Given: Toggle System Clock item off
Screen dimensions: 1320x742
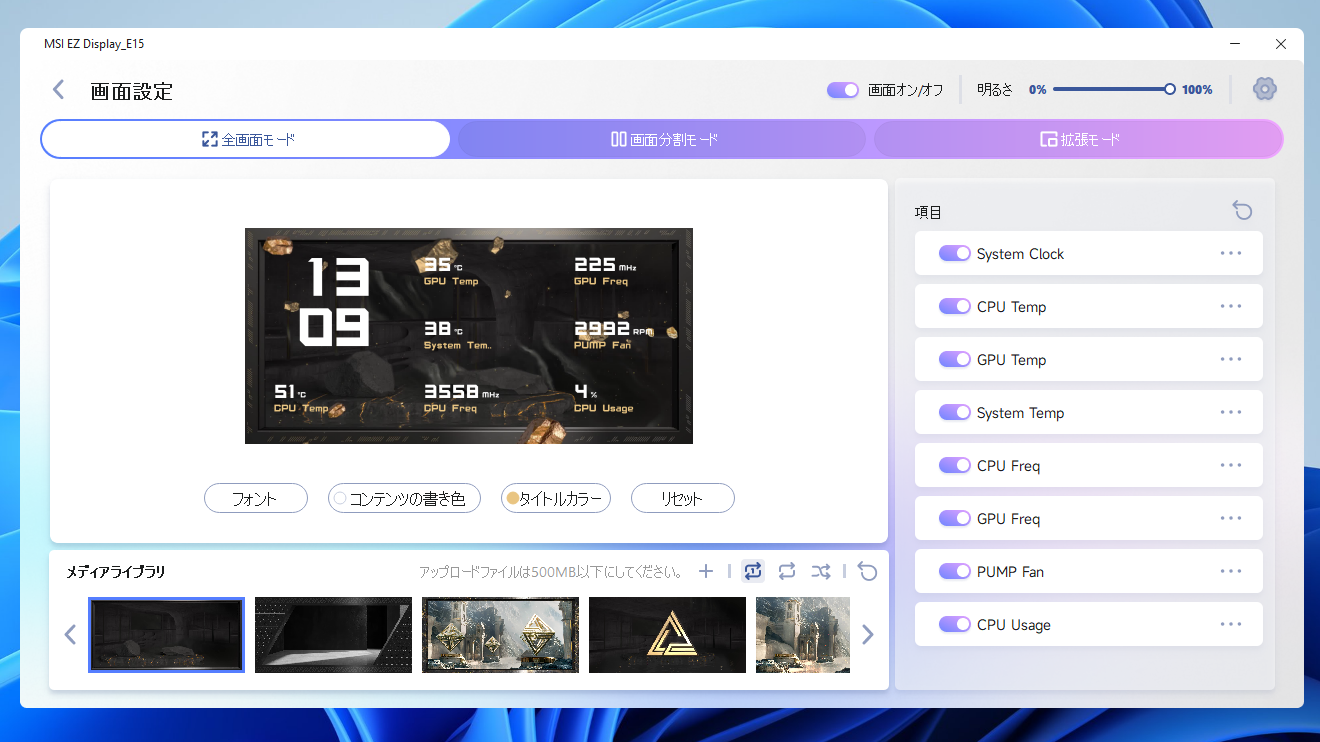Looking at the screenshot, I should click(x=955, y=253).
